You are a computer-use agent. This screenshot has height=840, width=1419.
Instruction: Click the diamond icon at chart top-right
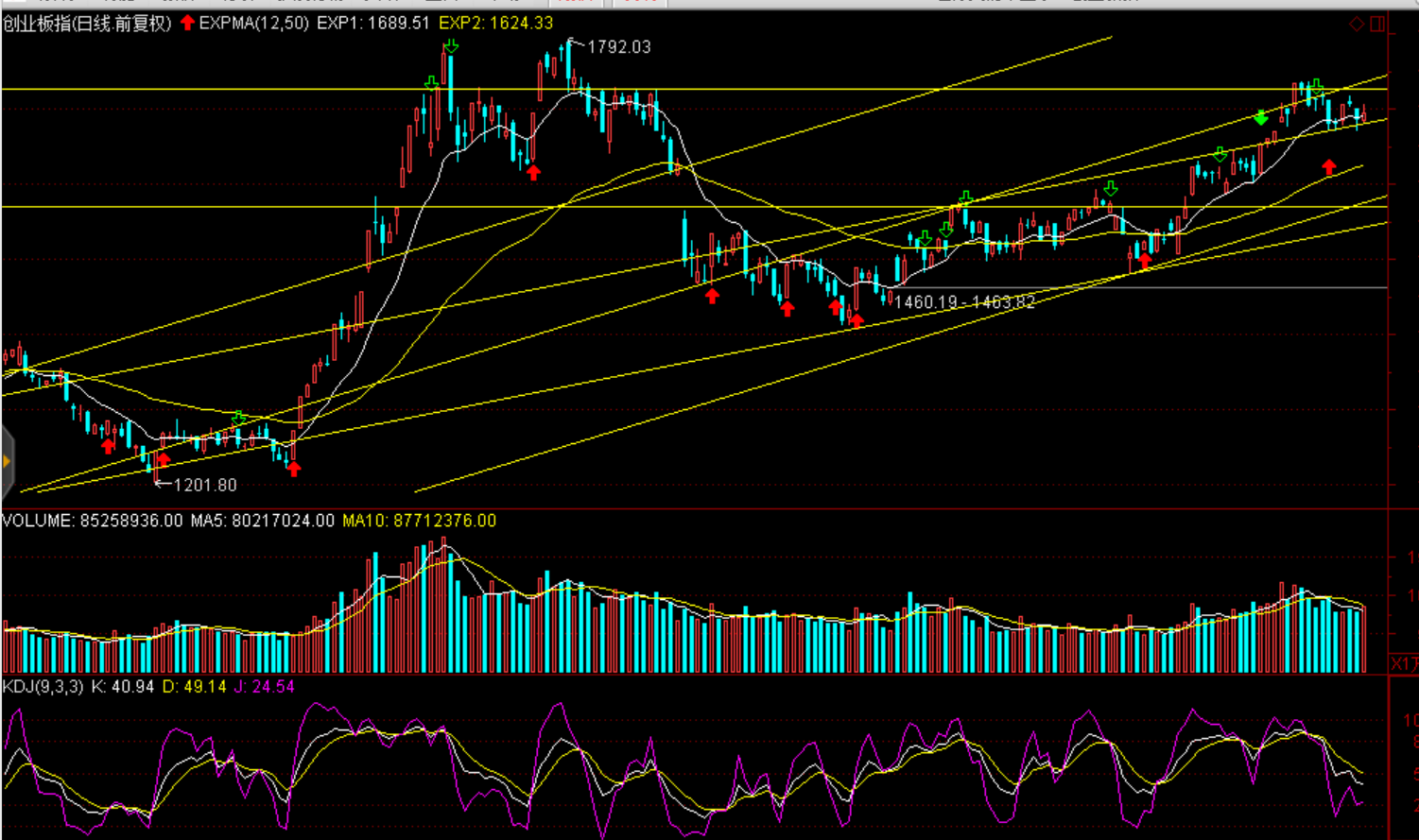tap(1357, 24)
